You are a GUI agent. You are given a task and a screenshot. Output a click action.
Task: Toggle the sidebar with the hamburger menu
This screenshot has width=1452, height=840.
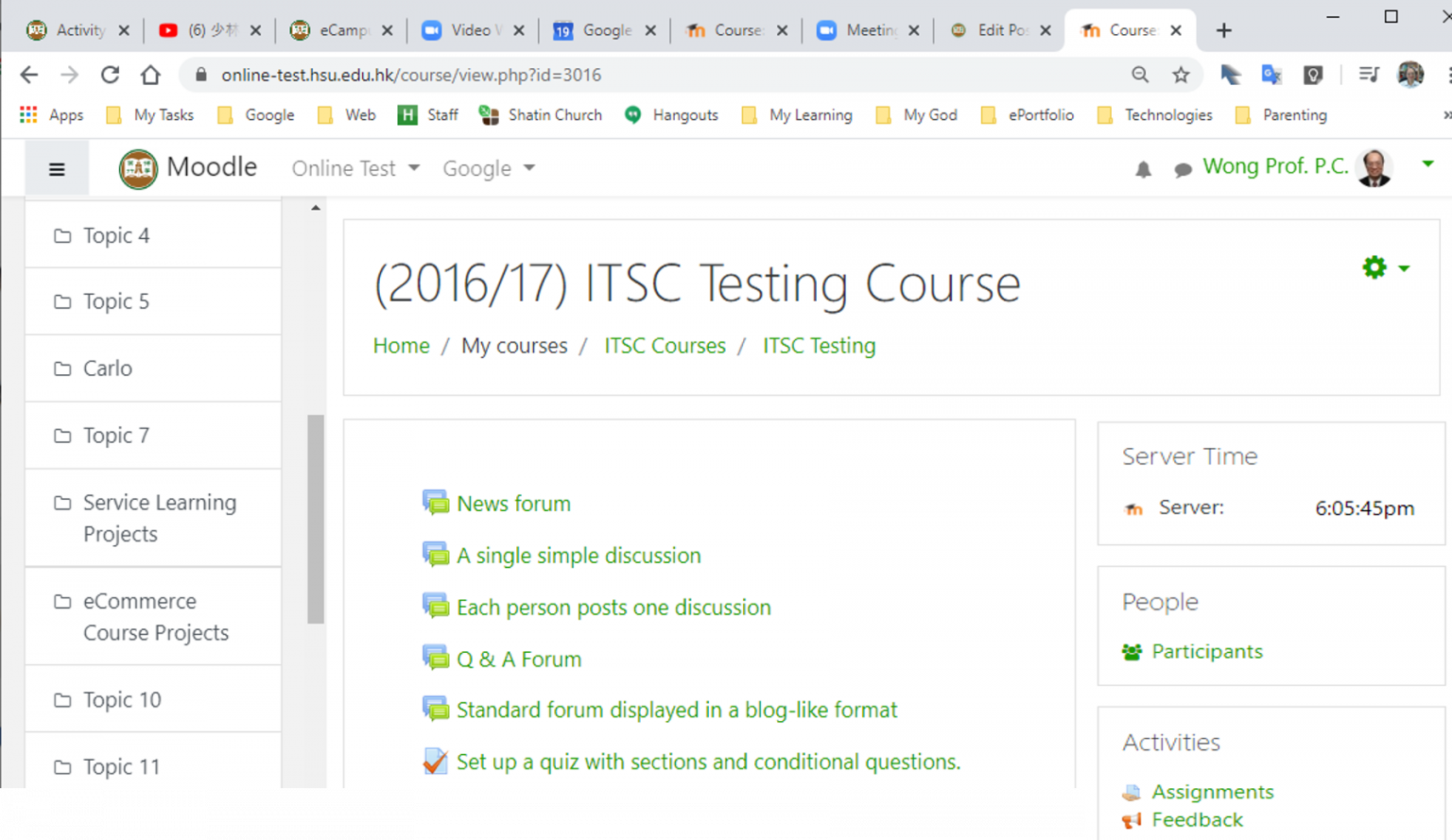pyautogui.click(x=57, y=167)
